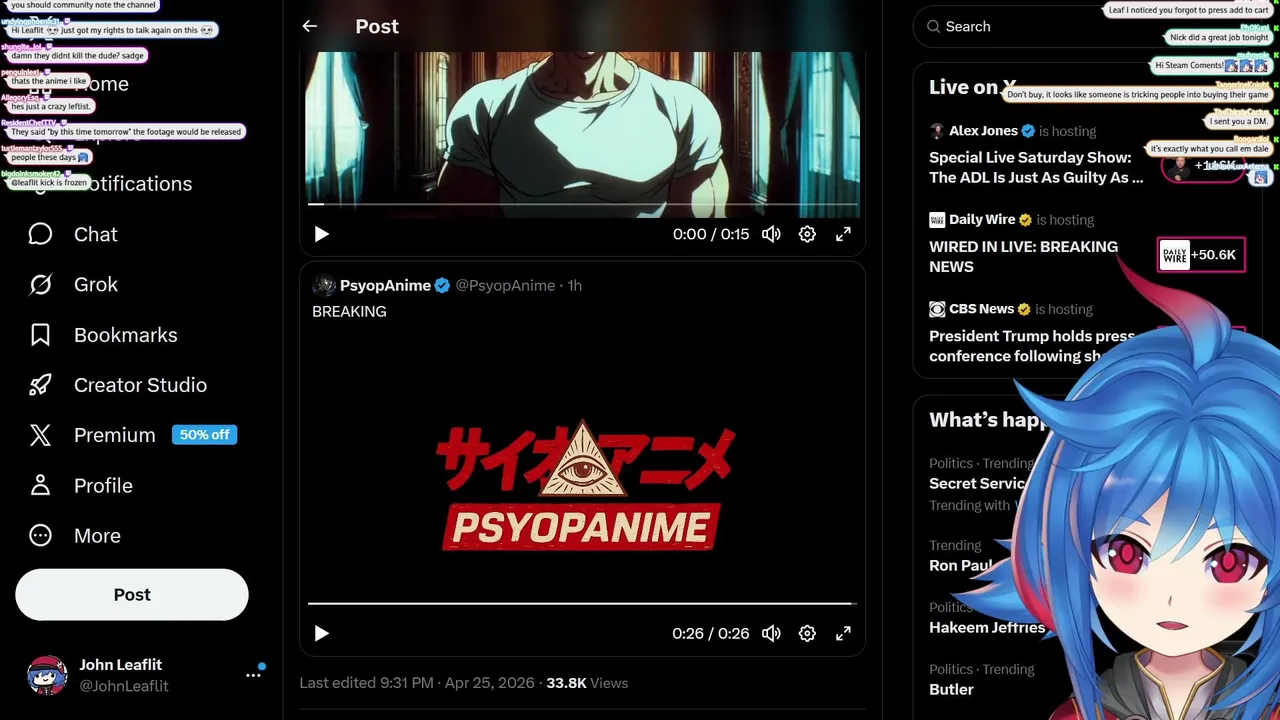Open the Secret Service trend
Viewport: 1280px width, 720px height.
pos(978,484)
